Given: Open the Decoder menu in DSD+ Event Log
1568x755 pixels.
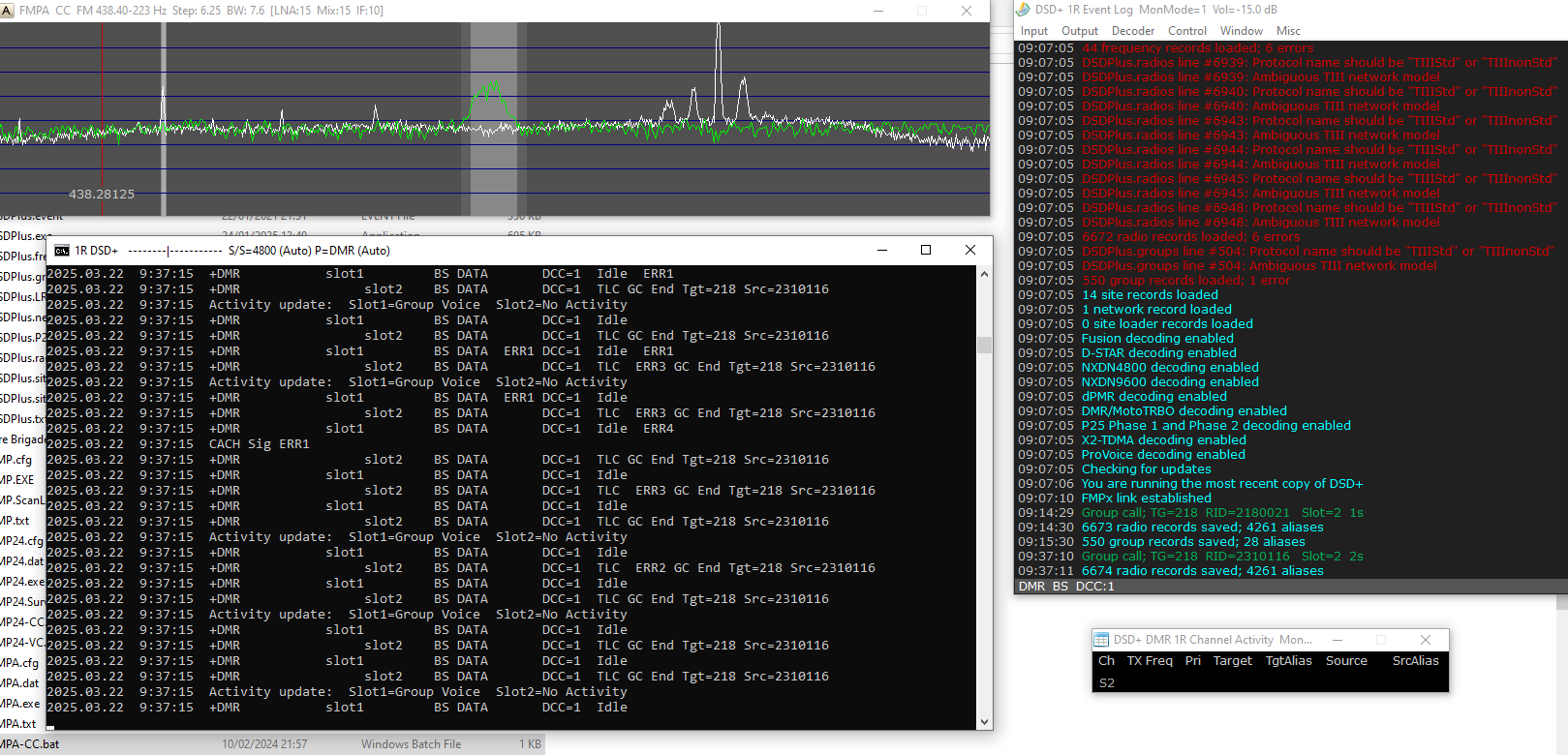Looking at the screenshot, I should point(1133,31).
